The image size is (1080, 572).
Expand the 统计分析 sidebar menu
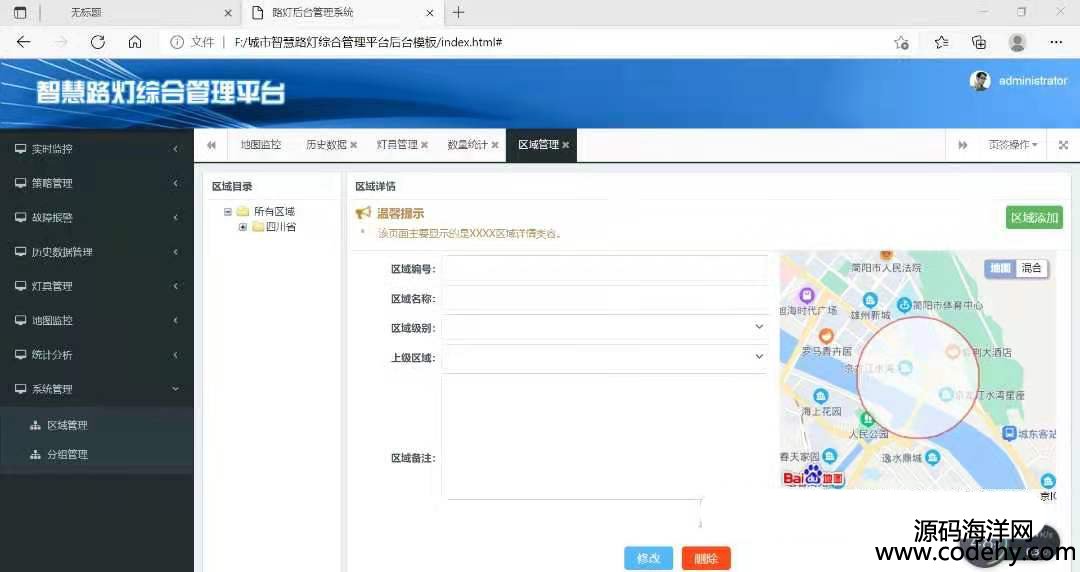tap(97, 355)
